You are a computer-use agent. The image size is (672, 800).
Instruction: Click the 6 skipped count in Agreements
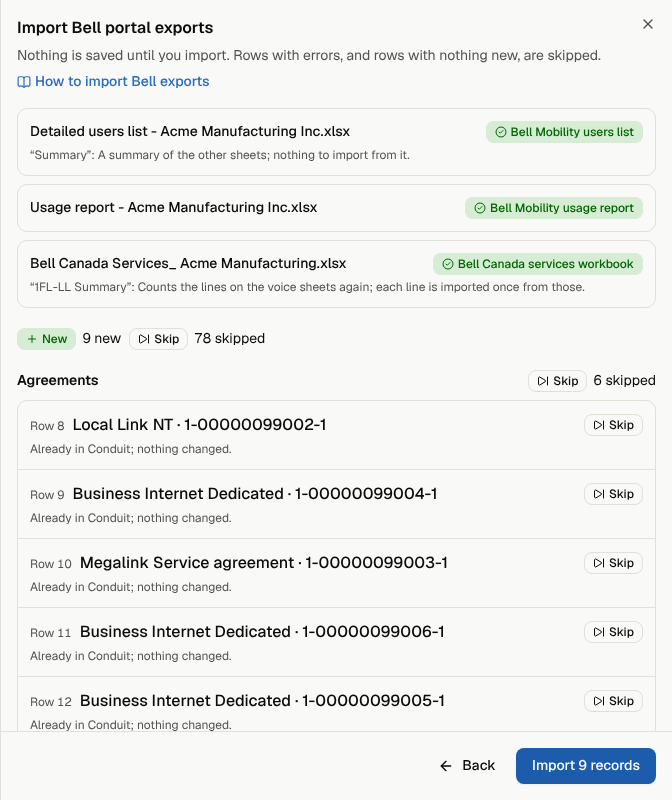coord(624,381)
